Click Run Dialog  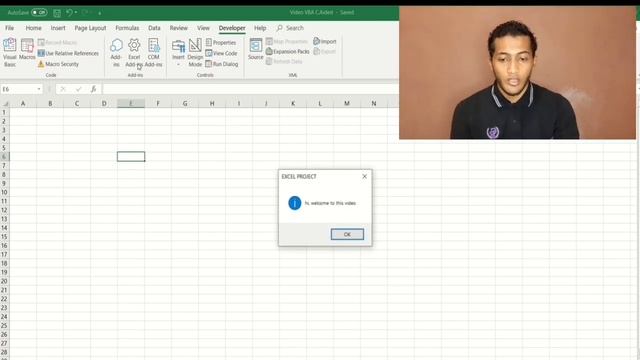click(222, 64)
